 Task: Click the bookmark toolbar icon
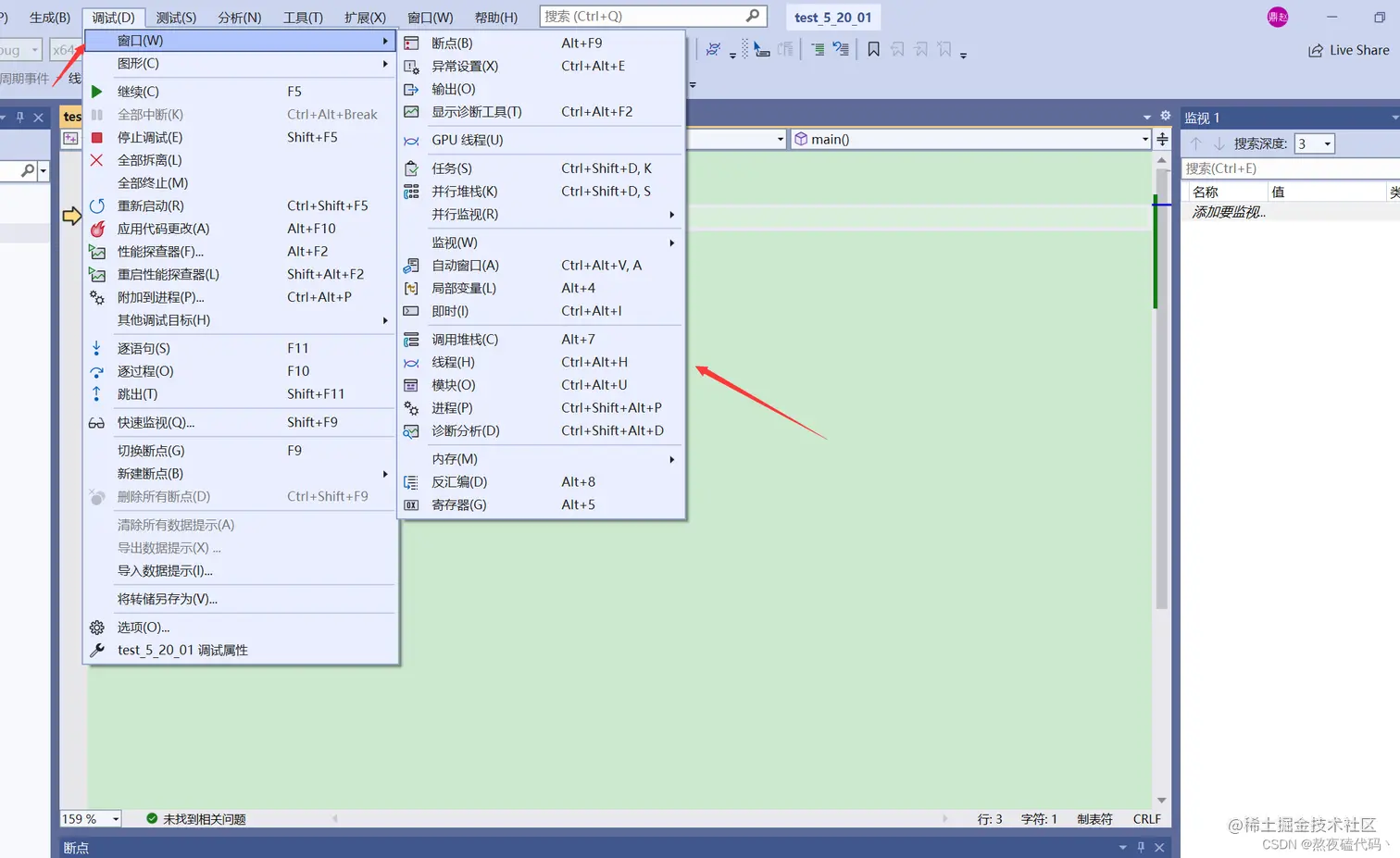873,50
